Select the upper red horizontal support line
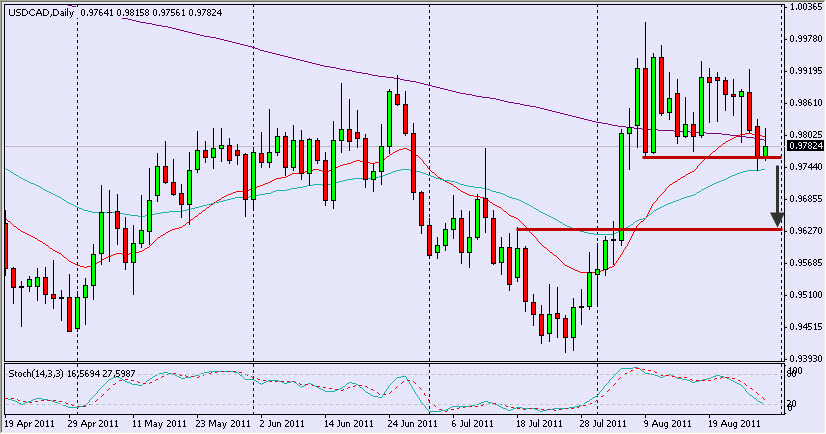 pos(711,157)
